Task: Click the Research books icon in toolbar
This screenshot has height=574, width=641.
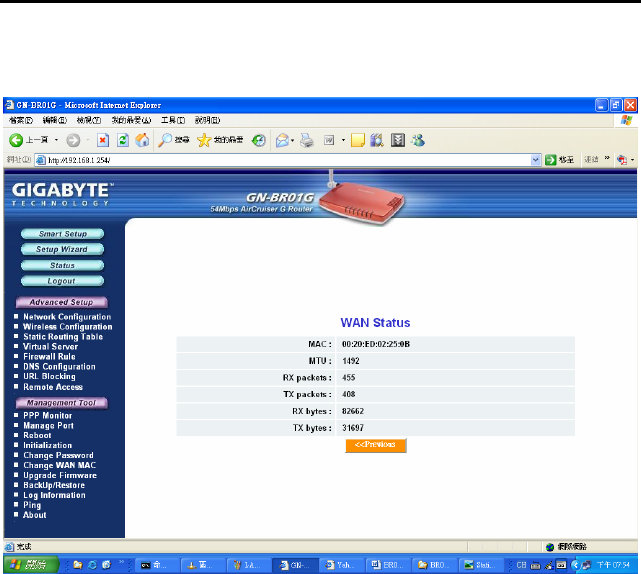Action: click(377, 140)
